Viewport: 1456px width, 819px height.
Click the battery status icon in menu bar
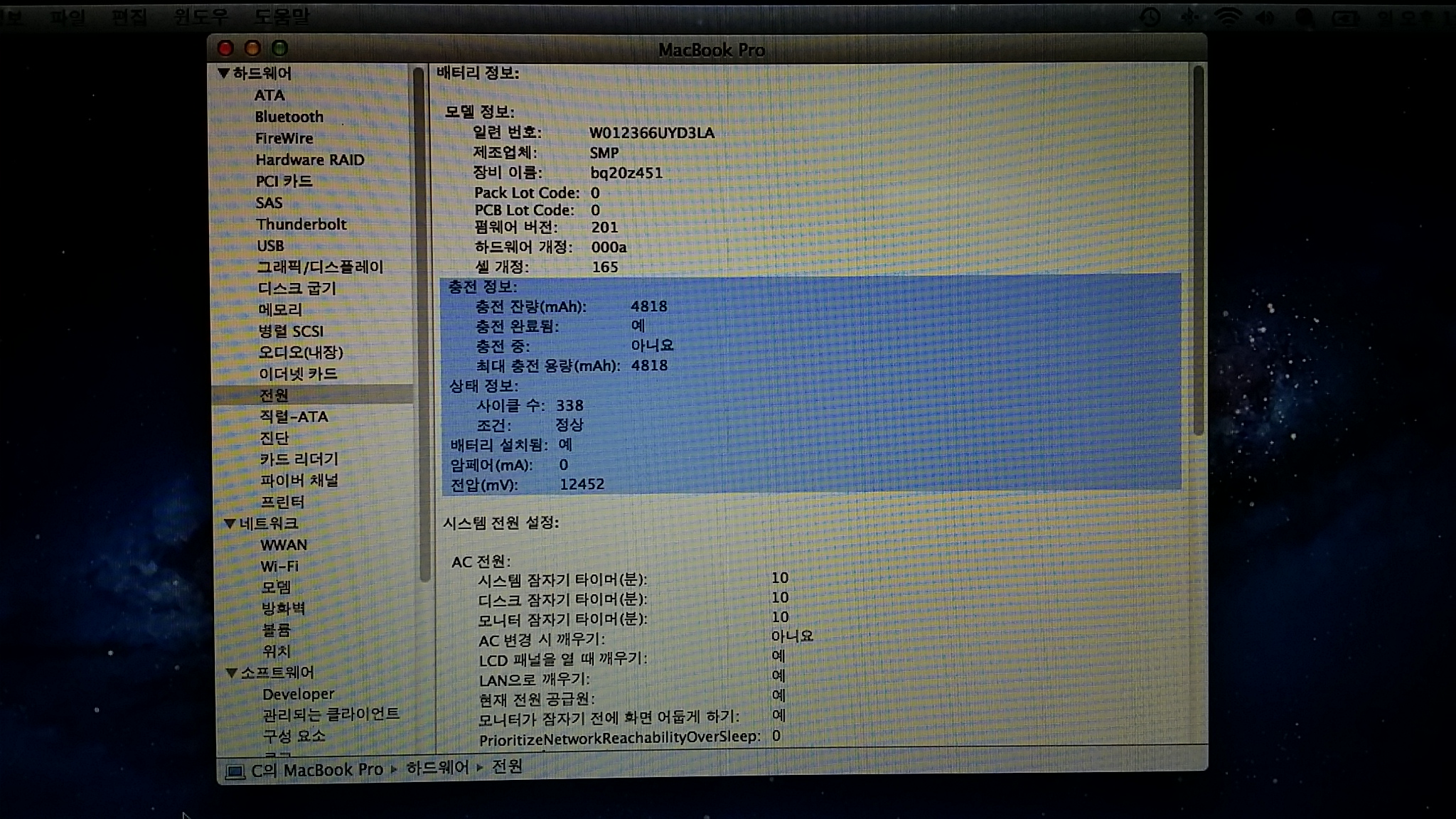pos(1344,18)
